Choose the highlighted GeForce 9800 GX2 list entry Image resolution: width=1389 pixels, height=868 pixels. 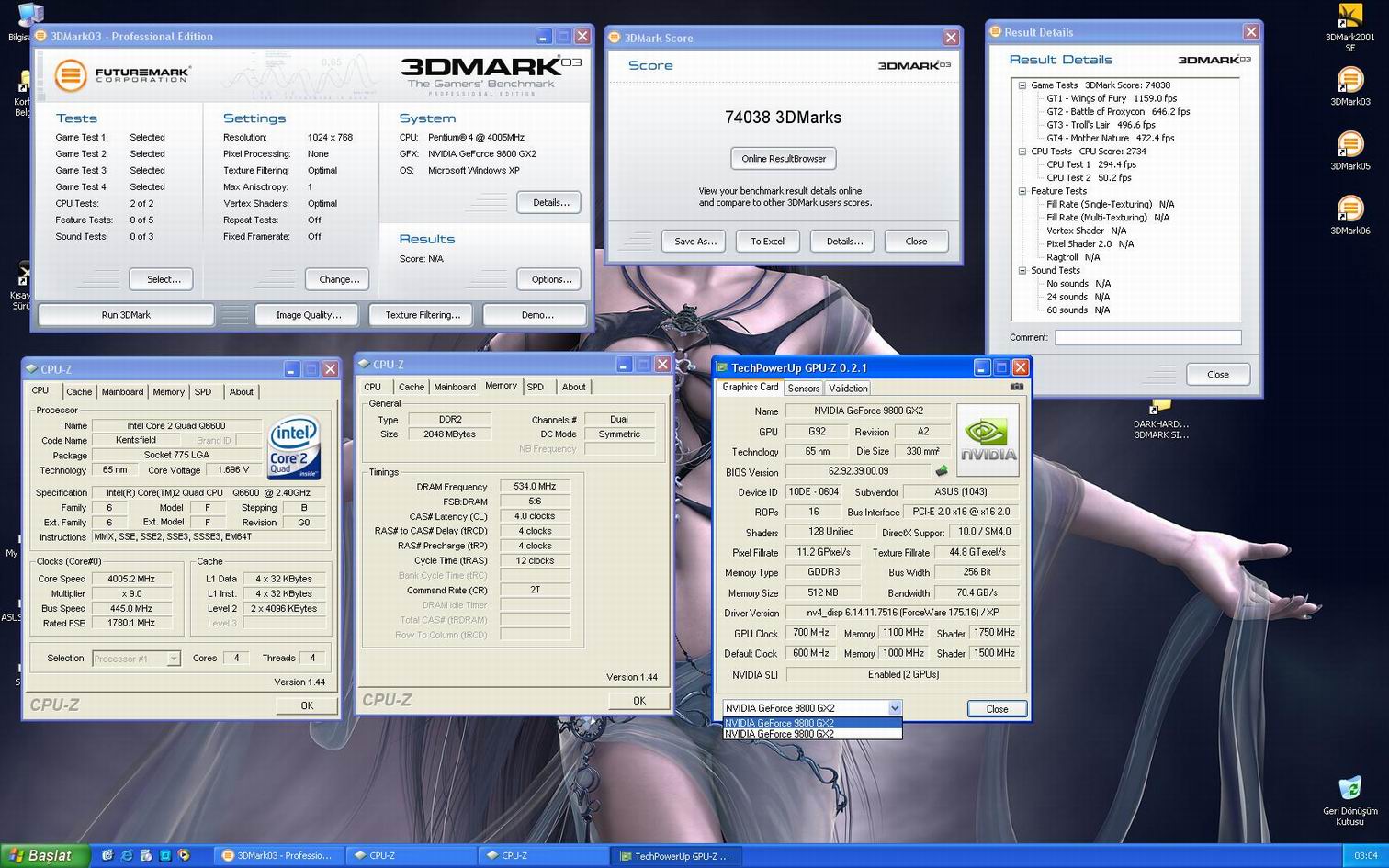(812, 723)
